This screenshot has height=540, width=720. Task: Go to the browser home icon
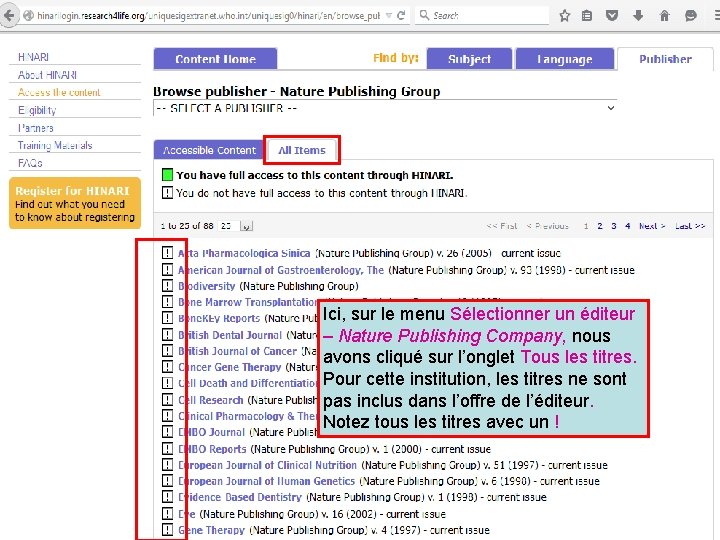664,16
